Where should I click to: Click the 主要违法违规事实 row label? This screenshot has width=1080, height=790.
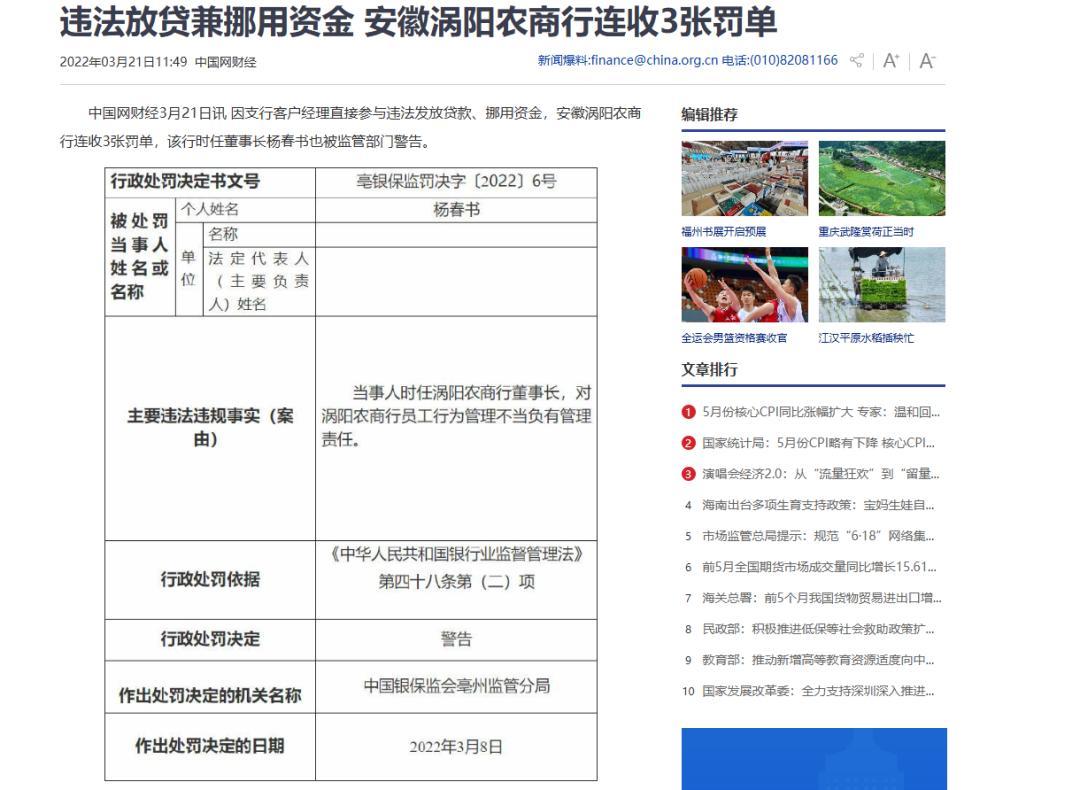[210, 427]
